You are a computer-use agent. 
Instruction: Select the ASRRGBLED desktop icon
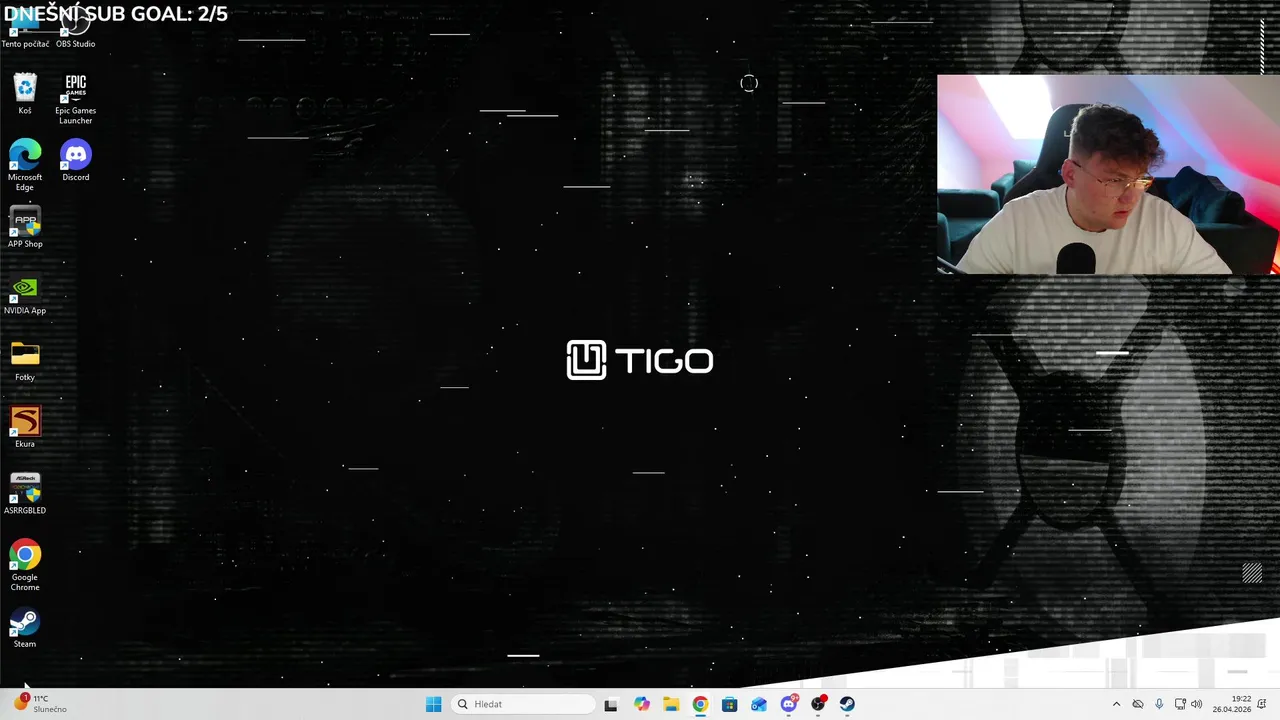(25, 494)
